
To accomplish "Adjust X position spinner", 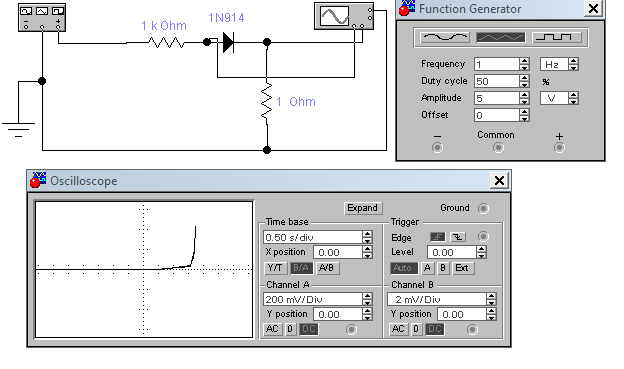I will (367, 252).
